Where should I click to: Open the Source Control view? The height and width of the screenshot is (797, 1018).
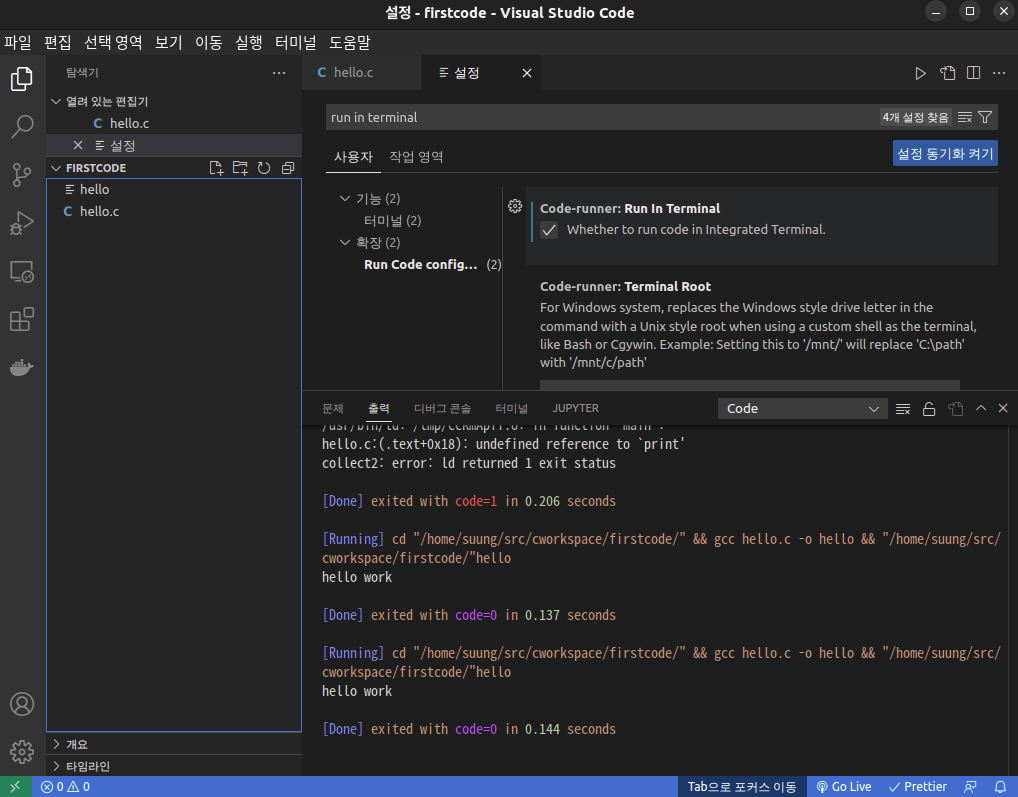click(22, 175)
